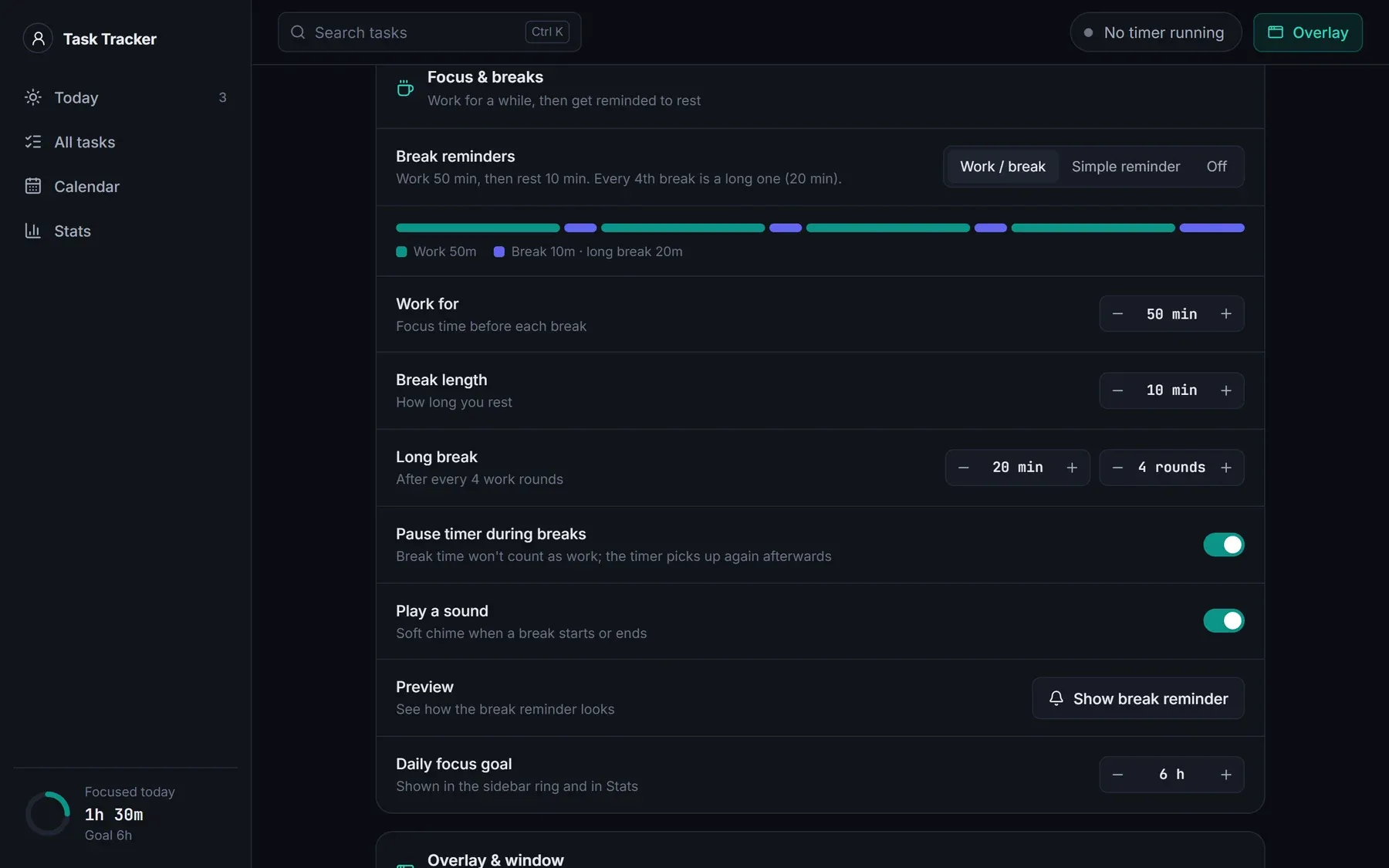Decrease Long break 20 min duration
The height and width of the screenshot is (868, 1389).
[x=963, y=468]
